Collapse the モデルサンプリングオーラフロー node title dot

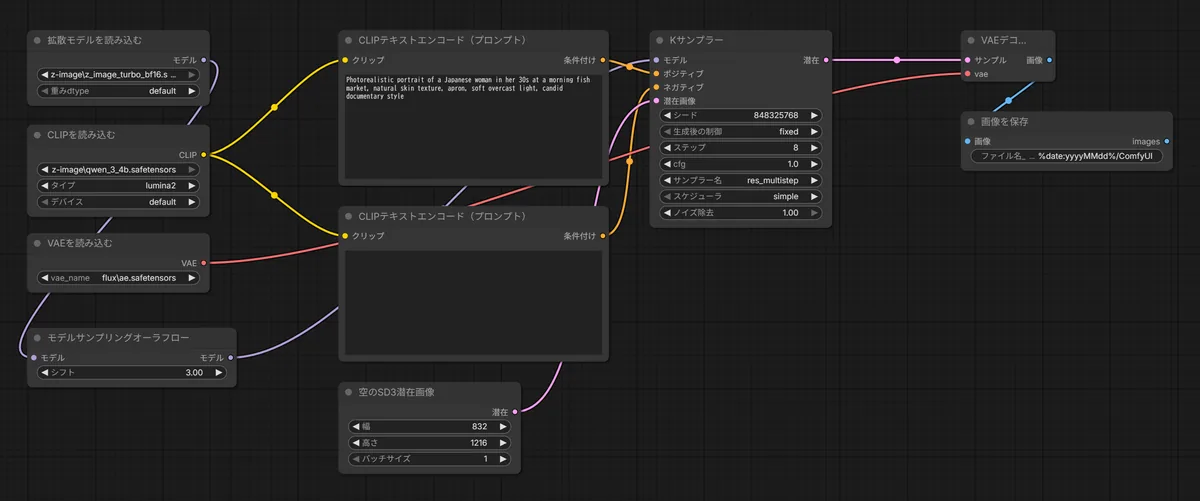tap(37, 338)
